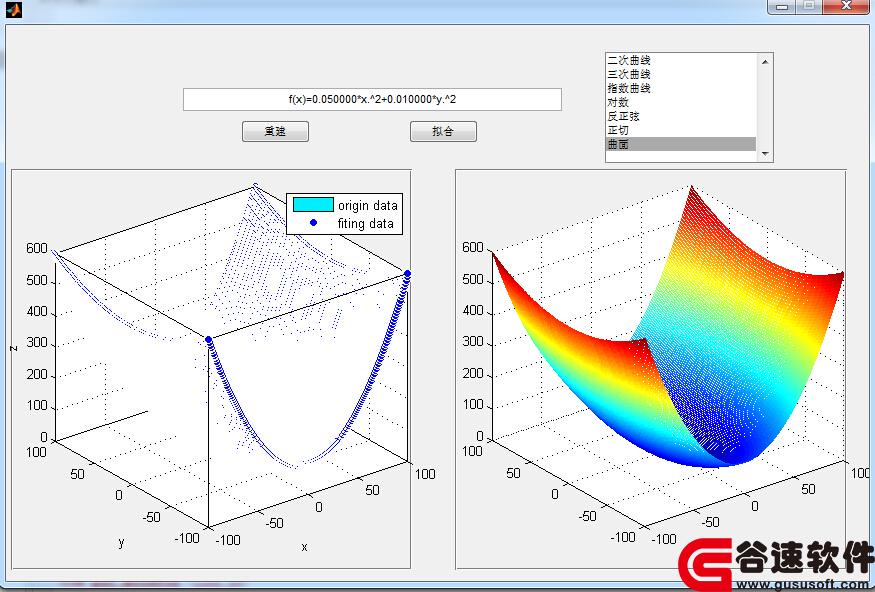Maximize the figure window
The image size is (875, 592).
[x=809, y=6]
